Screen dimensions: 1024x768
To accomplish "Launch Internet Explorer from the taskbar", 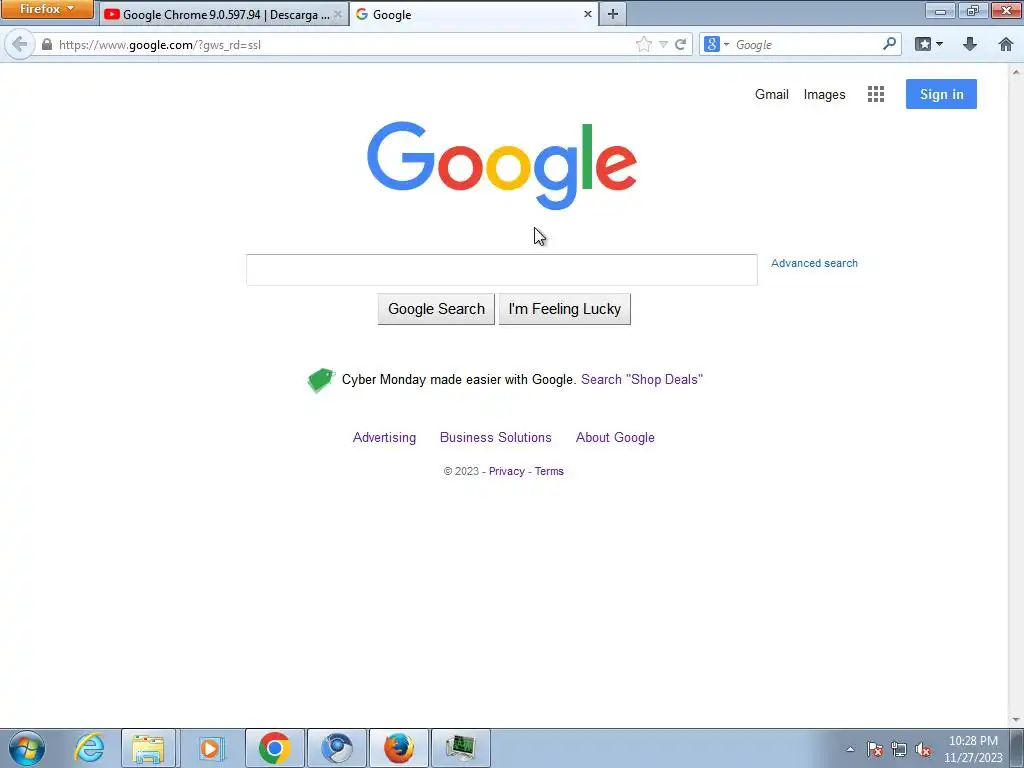I will (89, 748).
